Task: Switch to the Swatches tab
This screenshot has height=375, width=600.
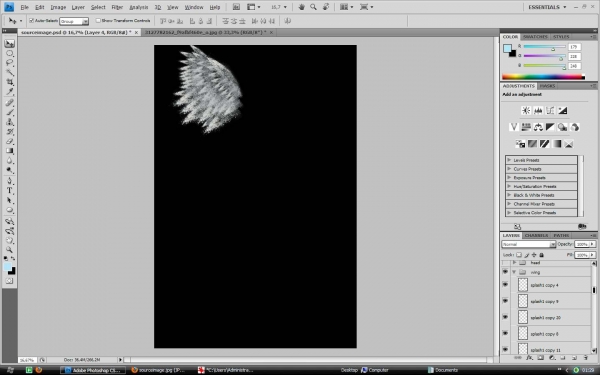Action: click(x=535, y=37)
